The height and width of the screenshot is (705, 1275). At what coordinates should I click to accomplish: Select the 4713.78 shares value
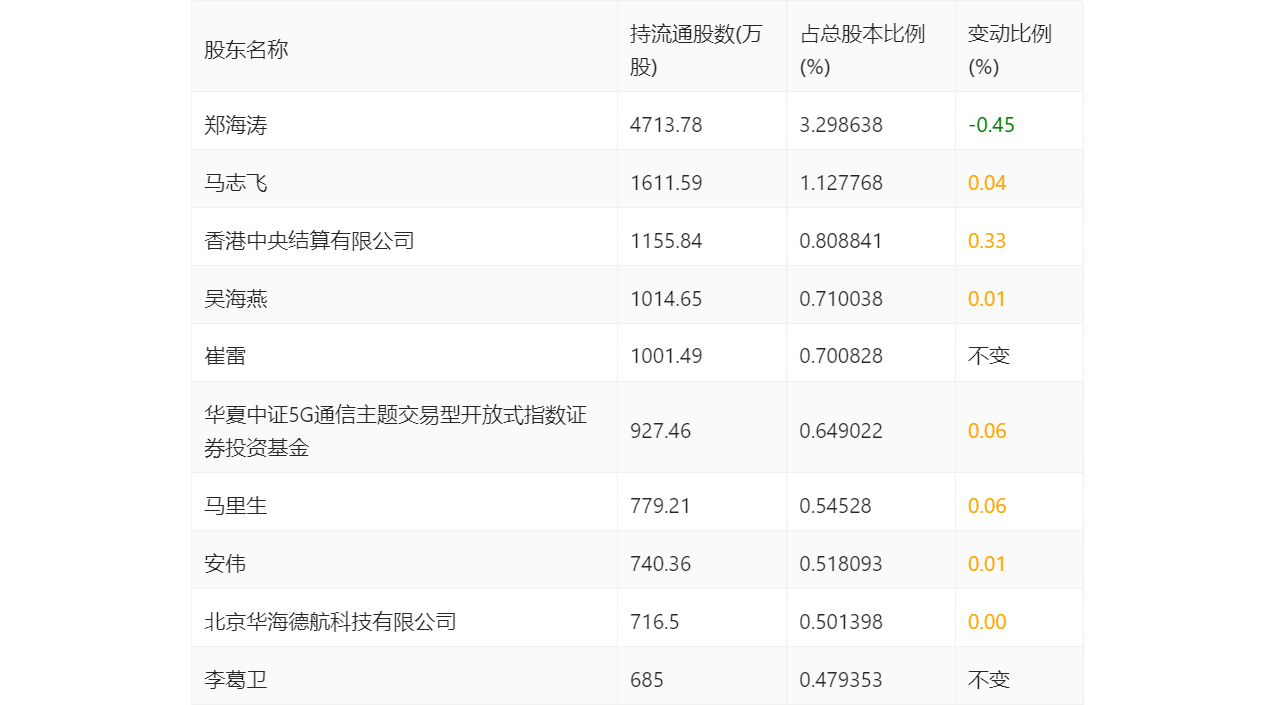pos(666,125)
